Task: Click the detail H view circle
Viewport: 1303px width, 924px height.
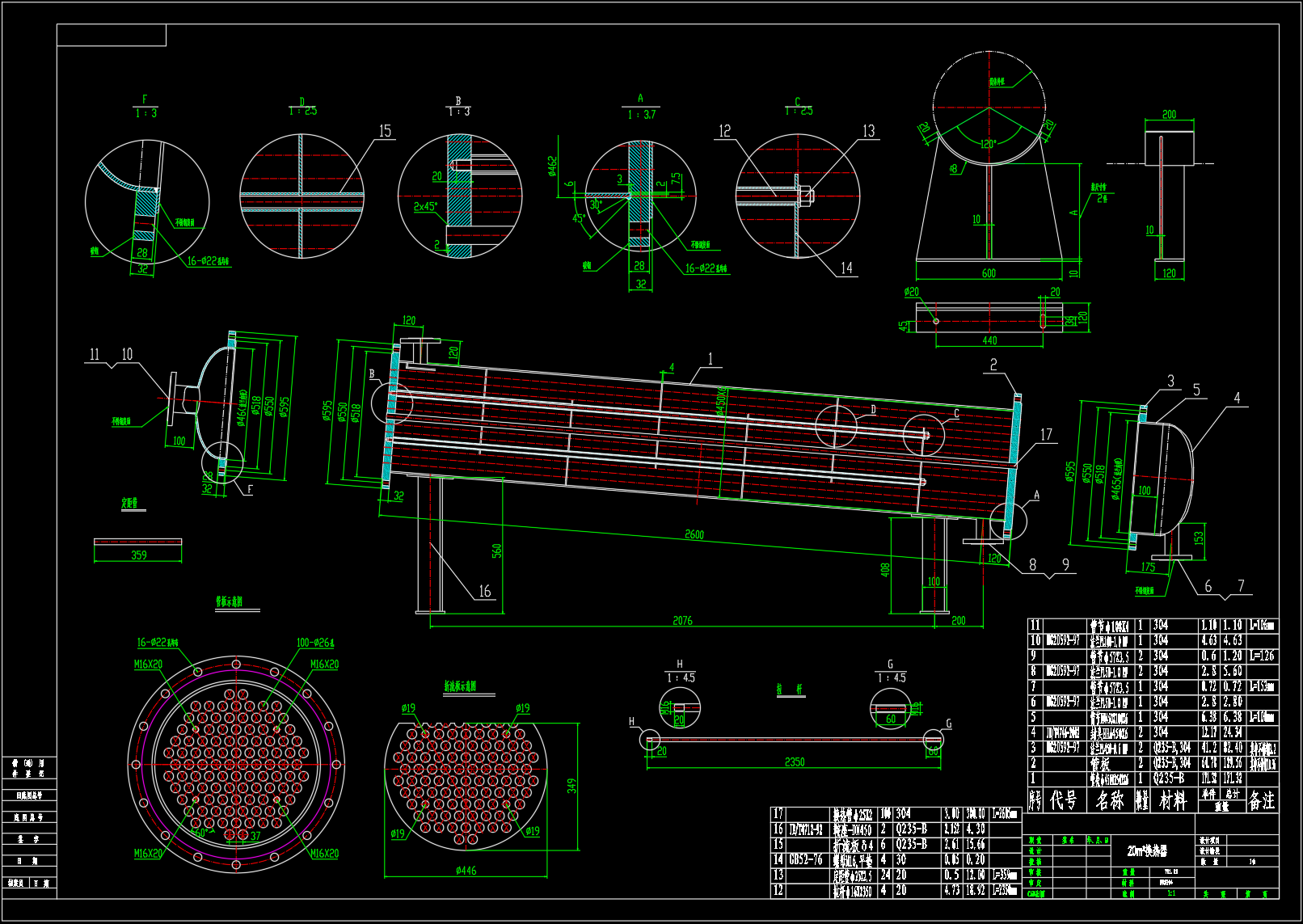Action: [x=680, y=708]
